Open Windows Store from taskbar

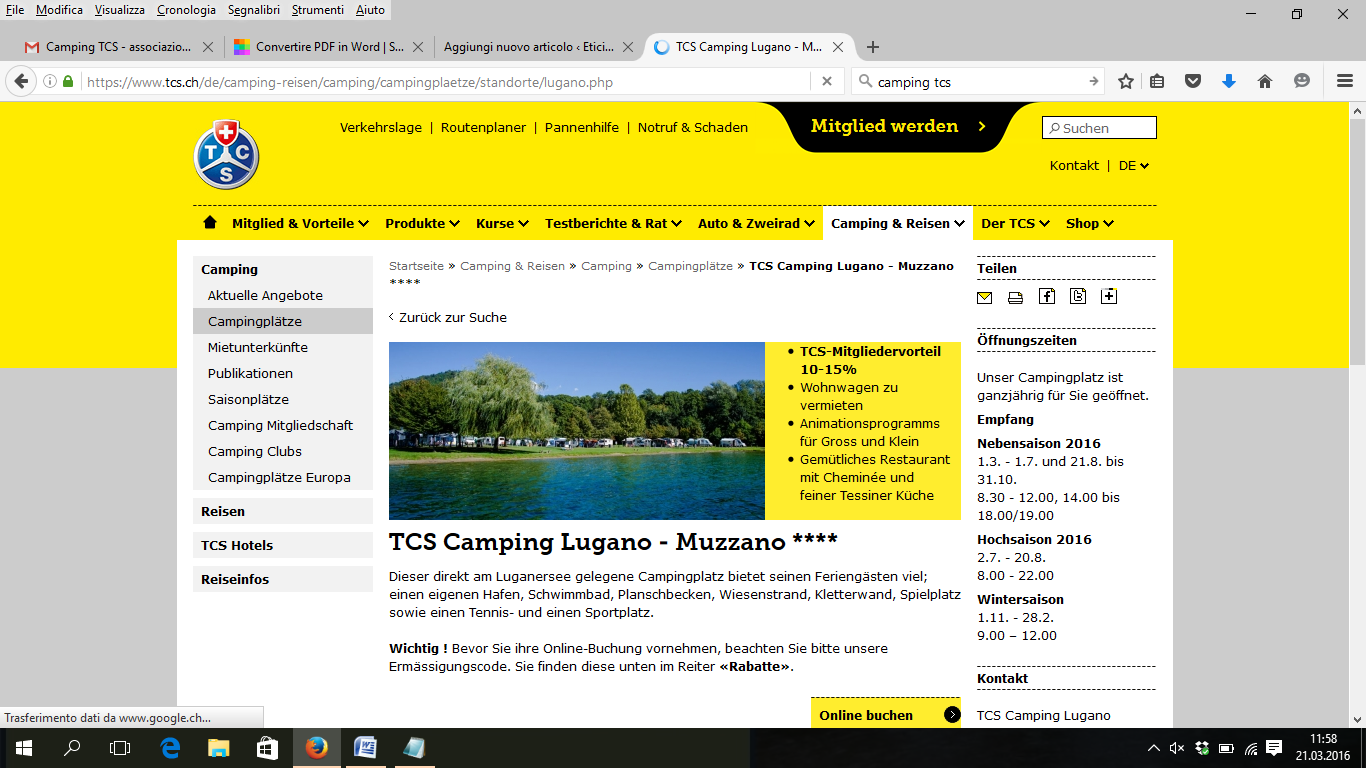(267, 747)
